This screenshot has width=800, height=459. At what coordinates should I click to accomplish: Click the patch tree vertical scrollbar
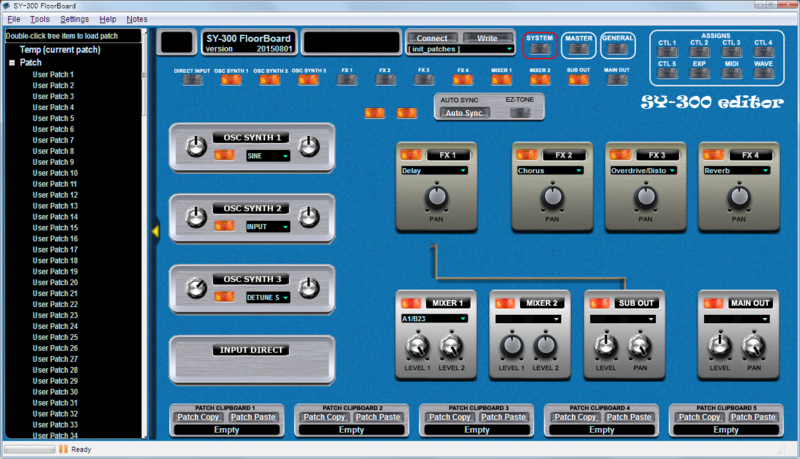(x=144, y=235)
